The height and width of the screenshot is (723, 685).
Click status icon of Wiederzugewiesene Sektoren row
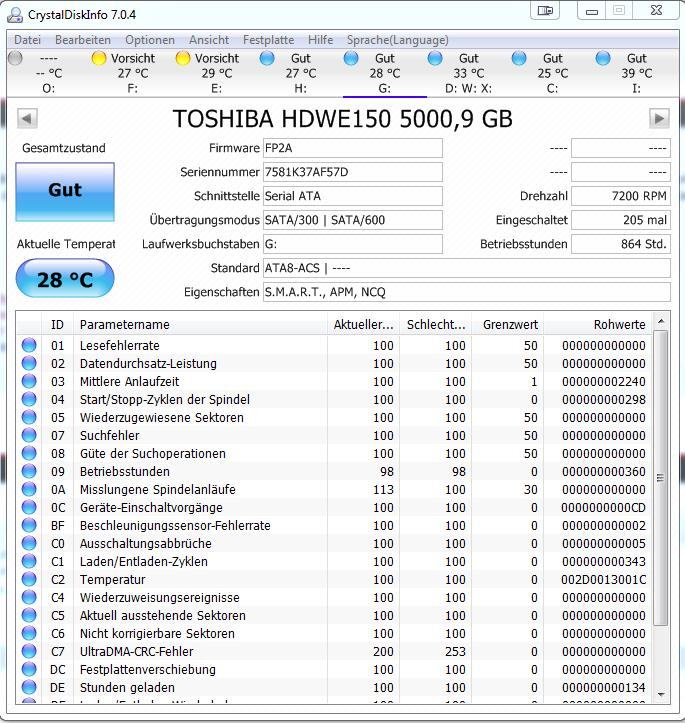click(29, 417)
